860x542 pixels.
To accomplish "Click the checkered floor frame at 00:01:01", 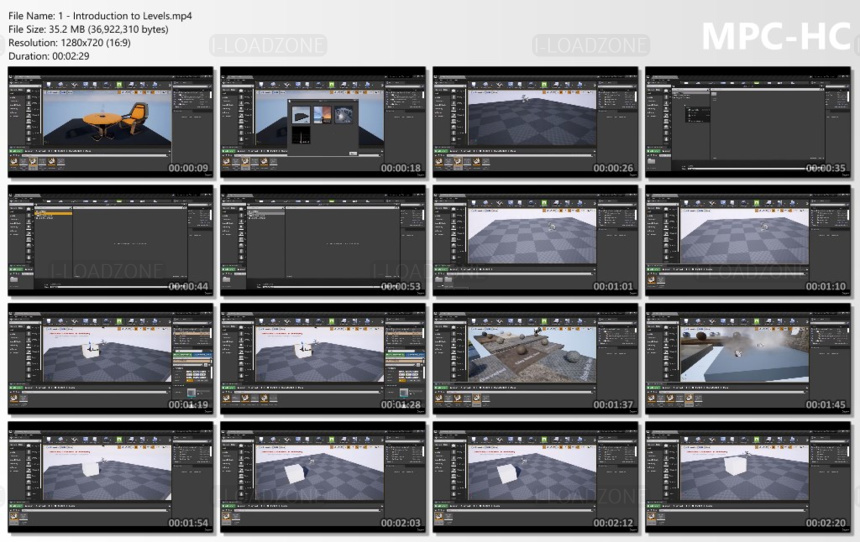I will [535, 241].
